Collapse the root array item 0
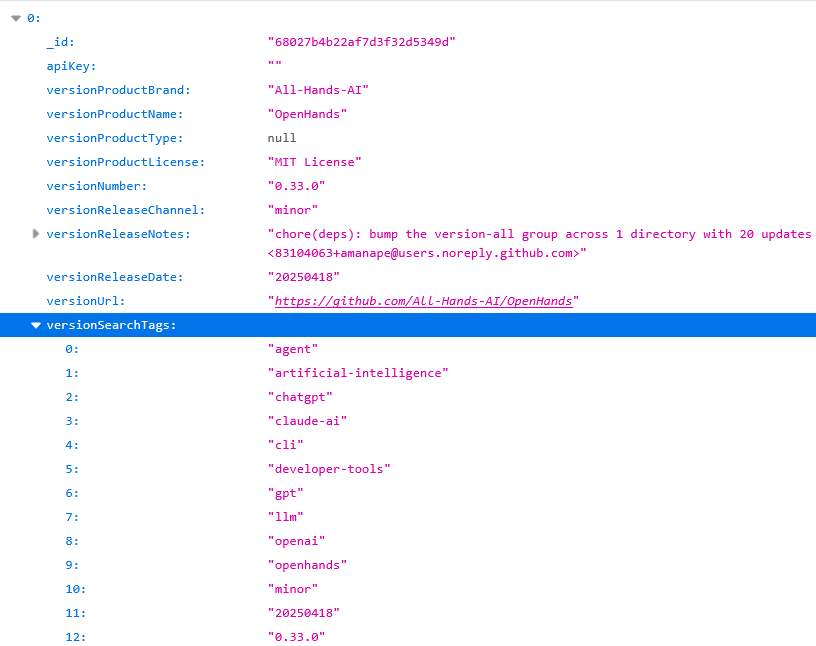Image resolution: width=816 pixels, height=646 pixels. click(x=16, y=18)
